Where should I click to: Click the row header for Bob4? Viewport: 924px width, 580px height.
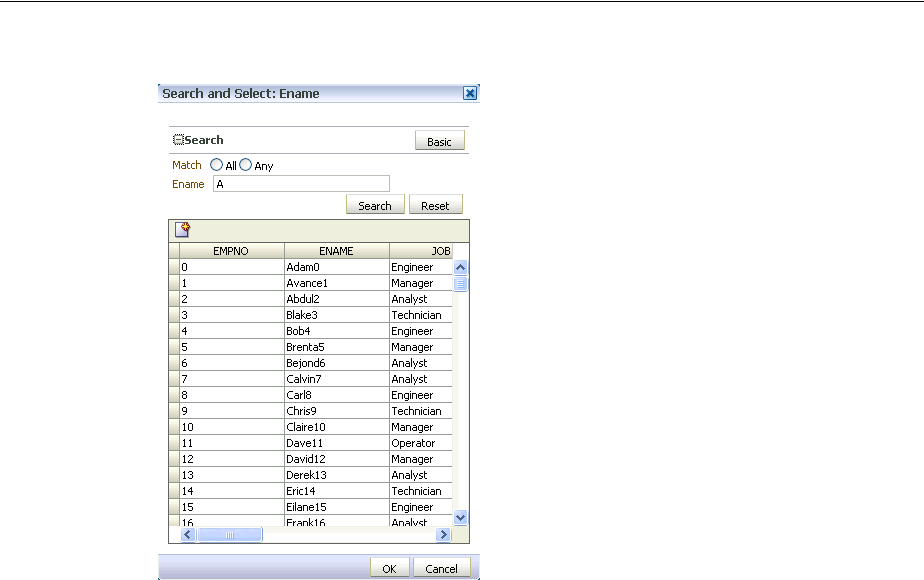[174, 331]
